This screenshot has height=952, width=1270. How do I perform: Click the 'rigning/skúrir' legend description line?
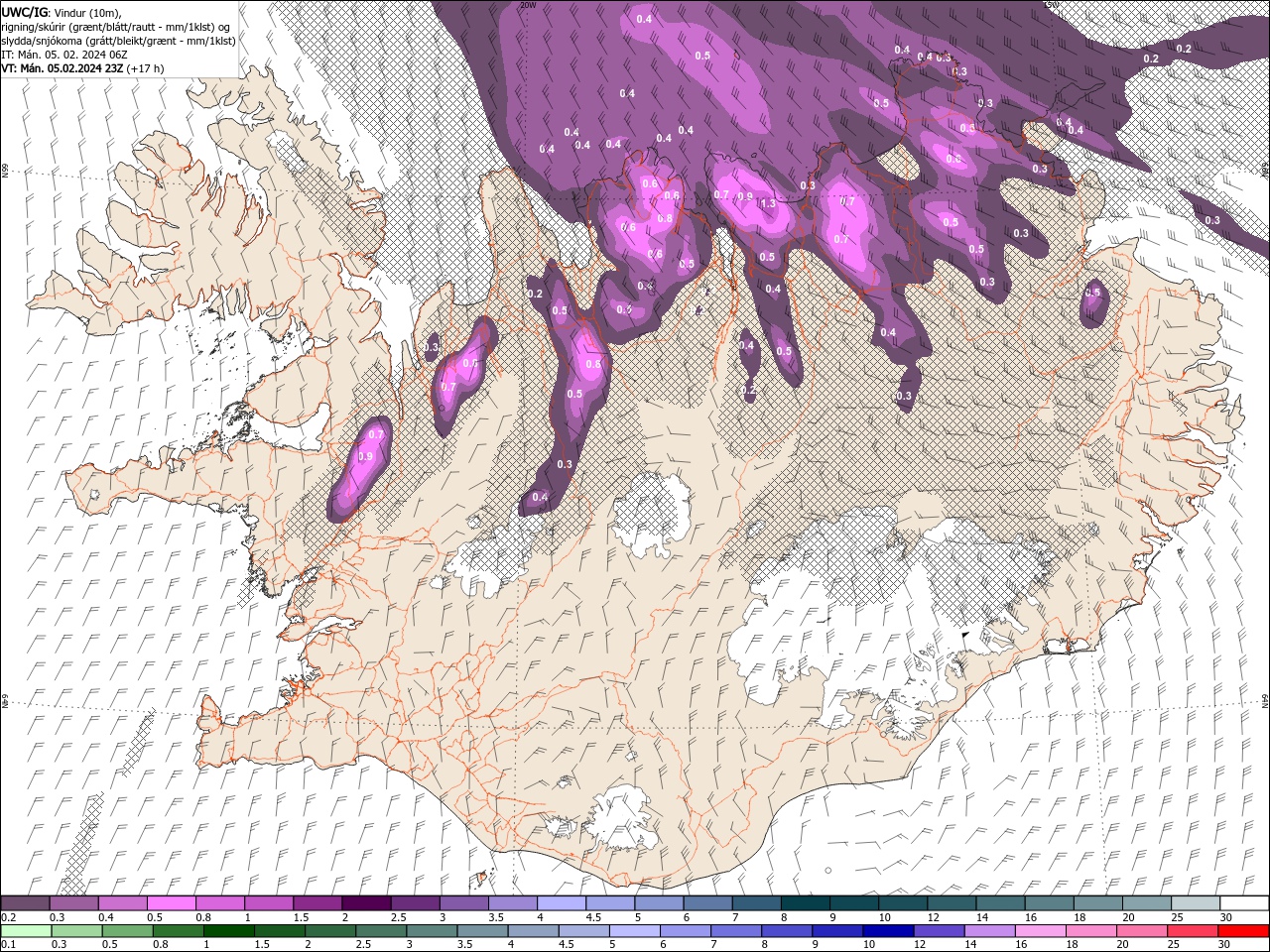pos(117,26)
